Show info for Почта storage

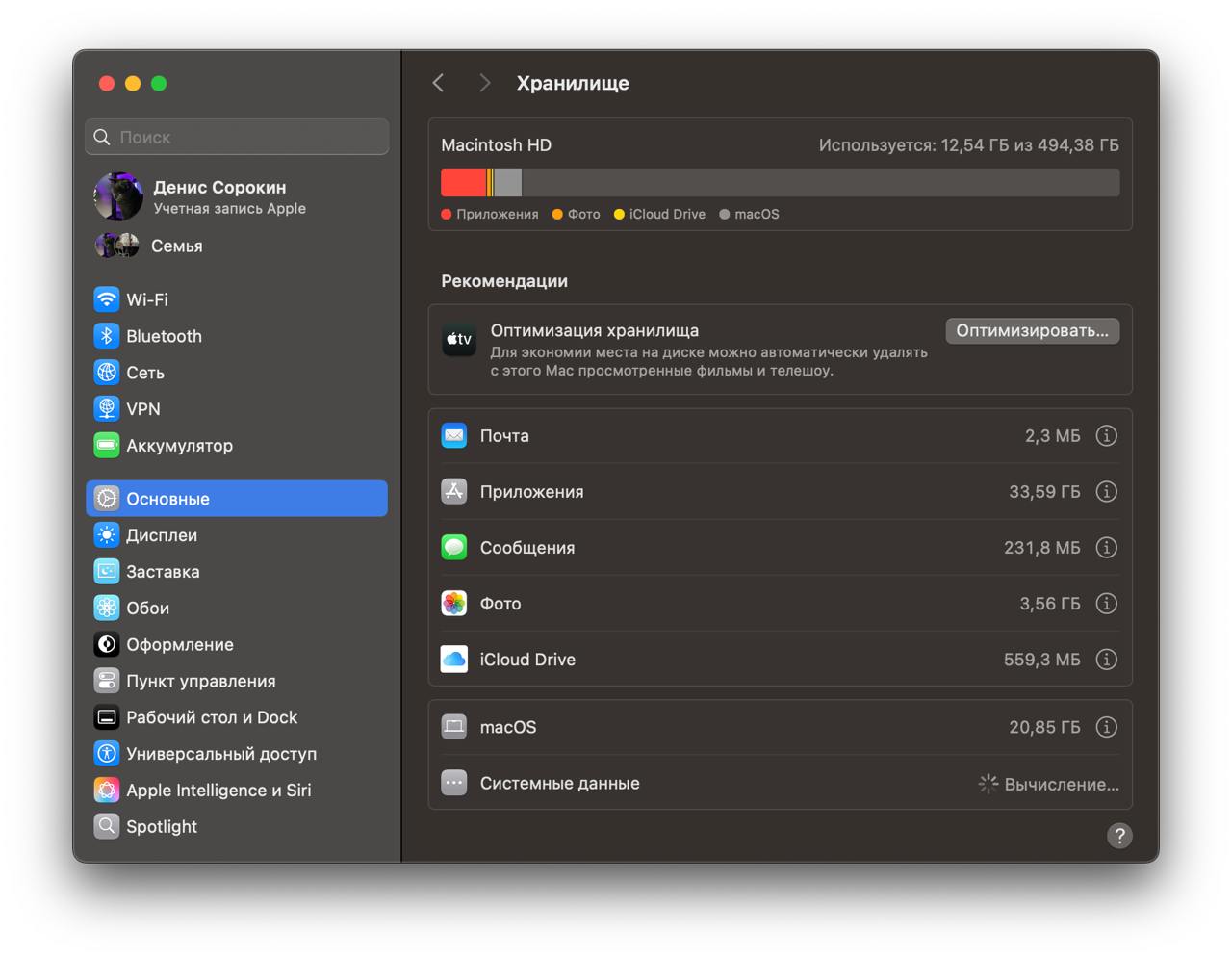coord(1107,436)
